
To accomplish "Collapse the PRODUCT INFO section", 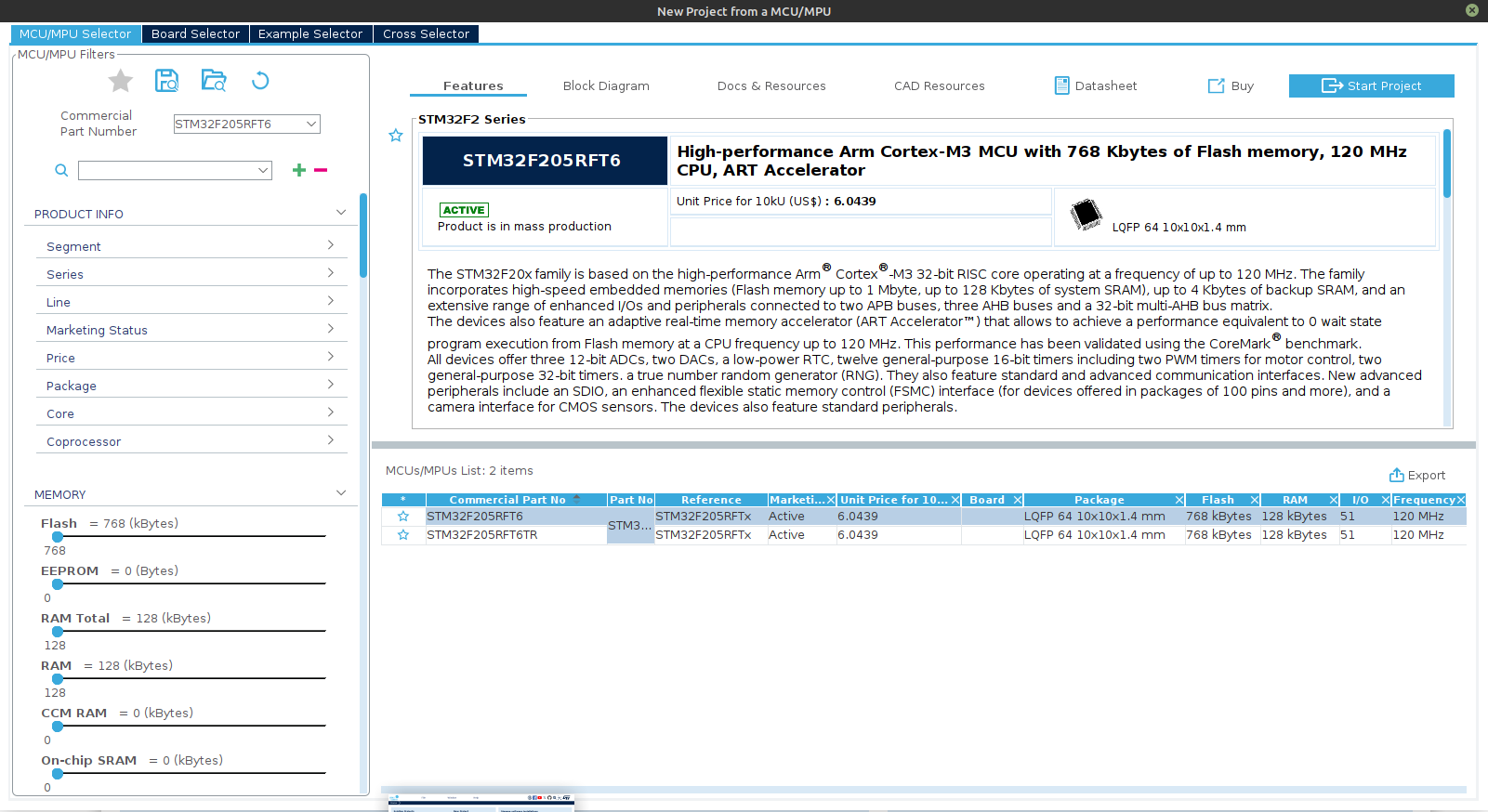I will tap(341, 213).
